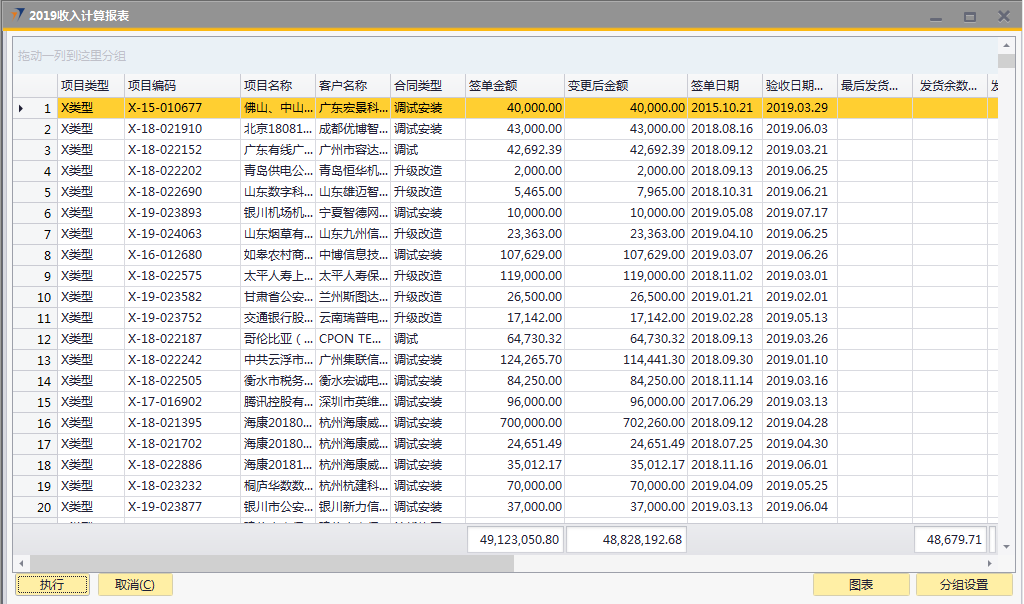Viewport: 1024px width, 604px height.
Task: Click the 验收日期 column header
Action: tap(799, 86)
